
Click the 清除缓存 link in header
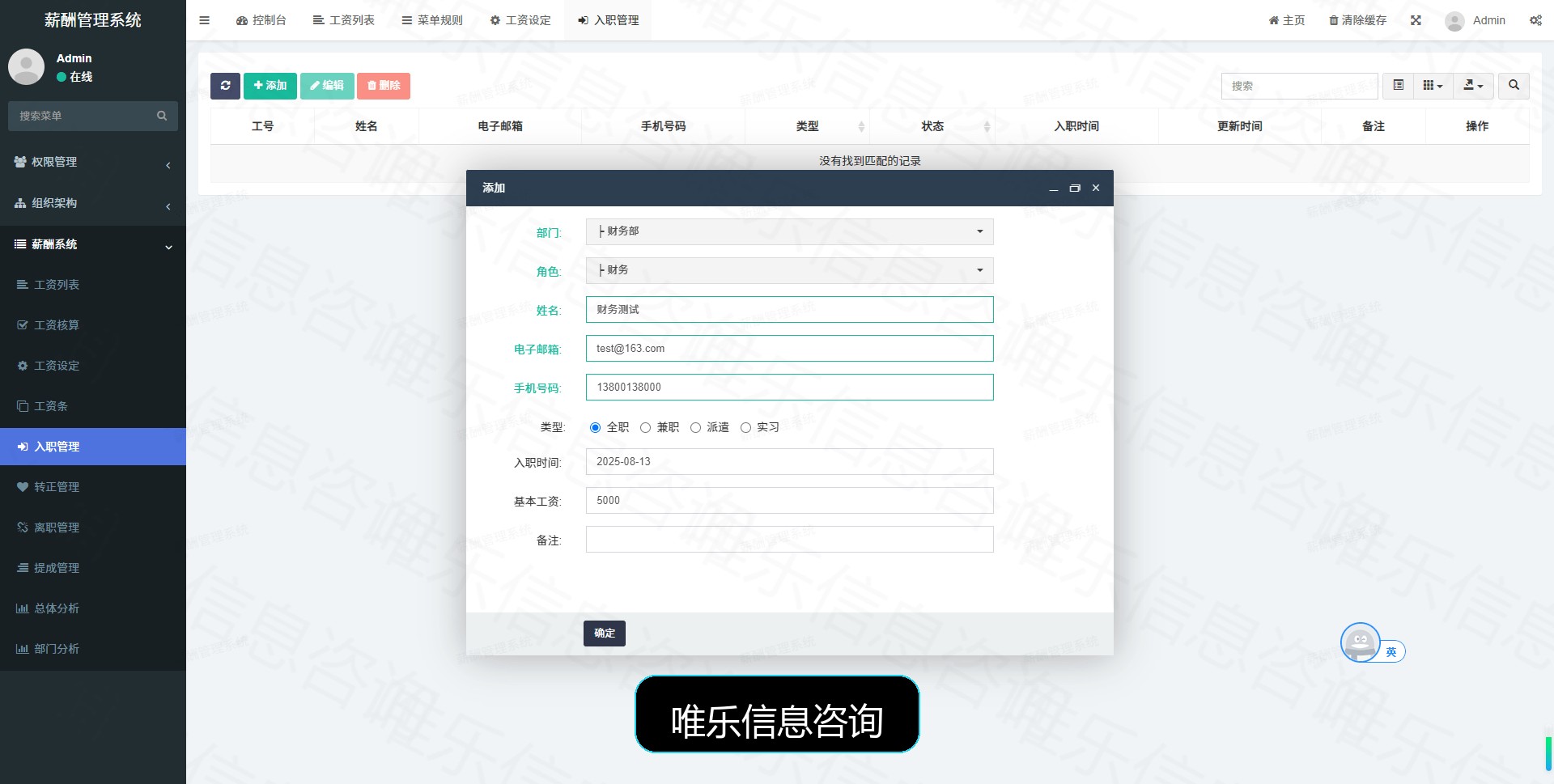(x=1358, y=20)
